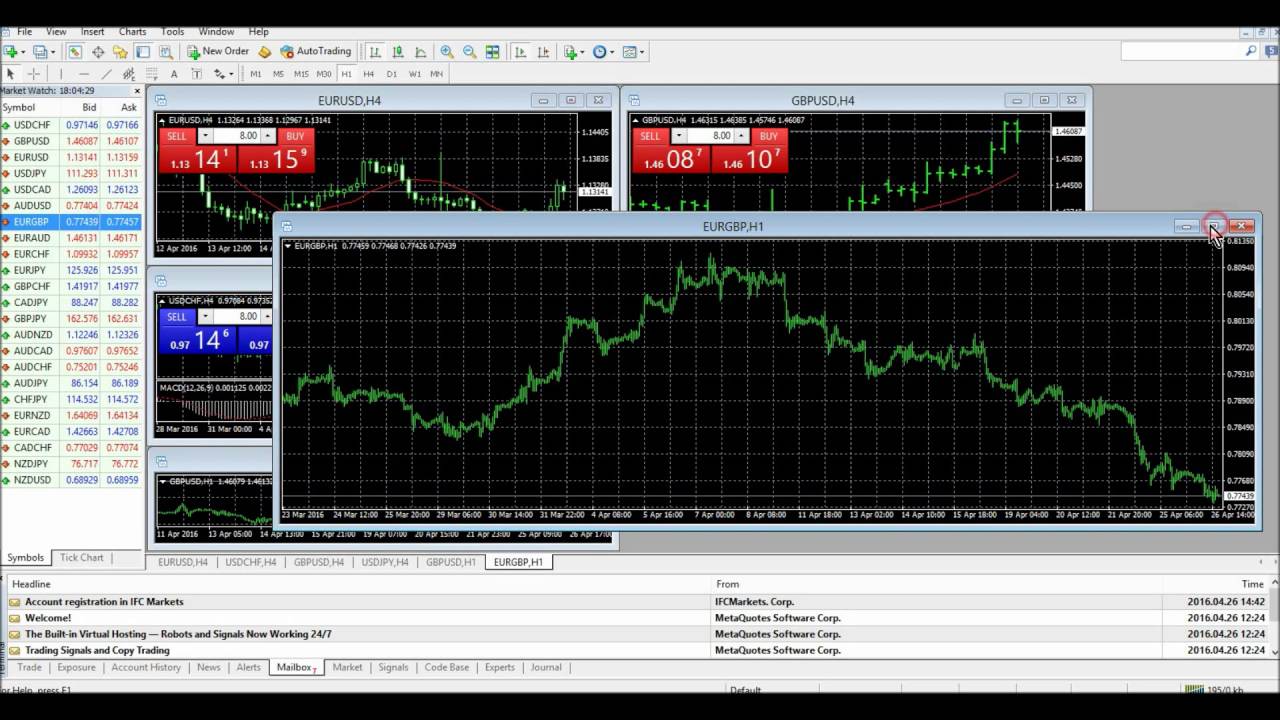Expand the Profiles dropdown arrow
This screenshot has width=1280, height=720.
[x=53, y=52]
